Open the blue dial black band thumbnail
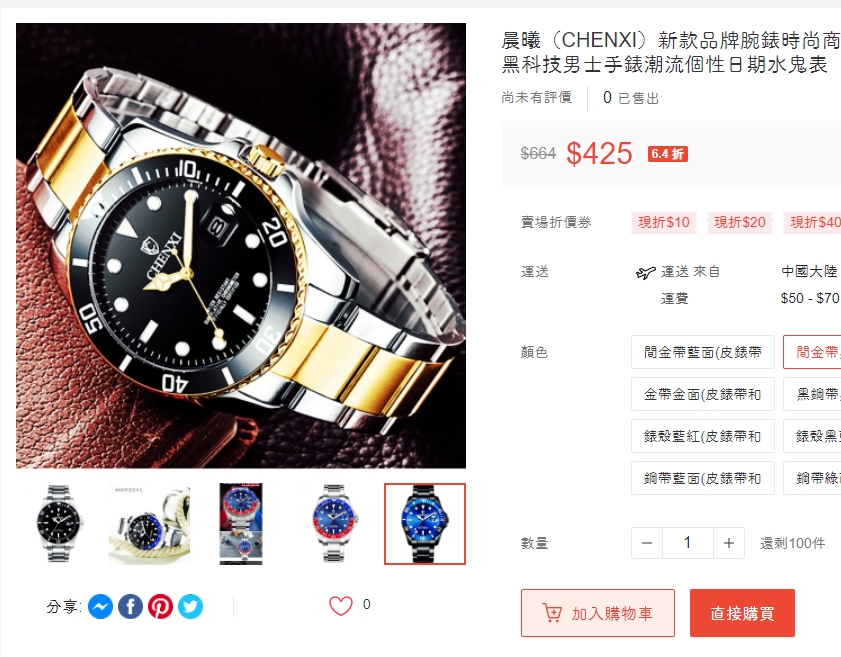The width and height of the screenshot is (841, 657). coord(425,523)
